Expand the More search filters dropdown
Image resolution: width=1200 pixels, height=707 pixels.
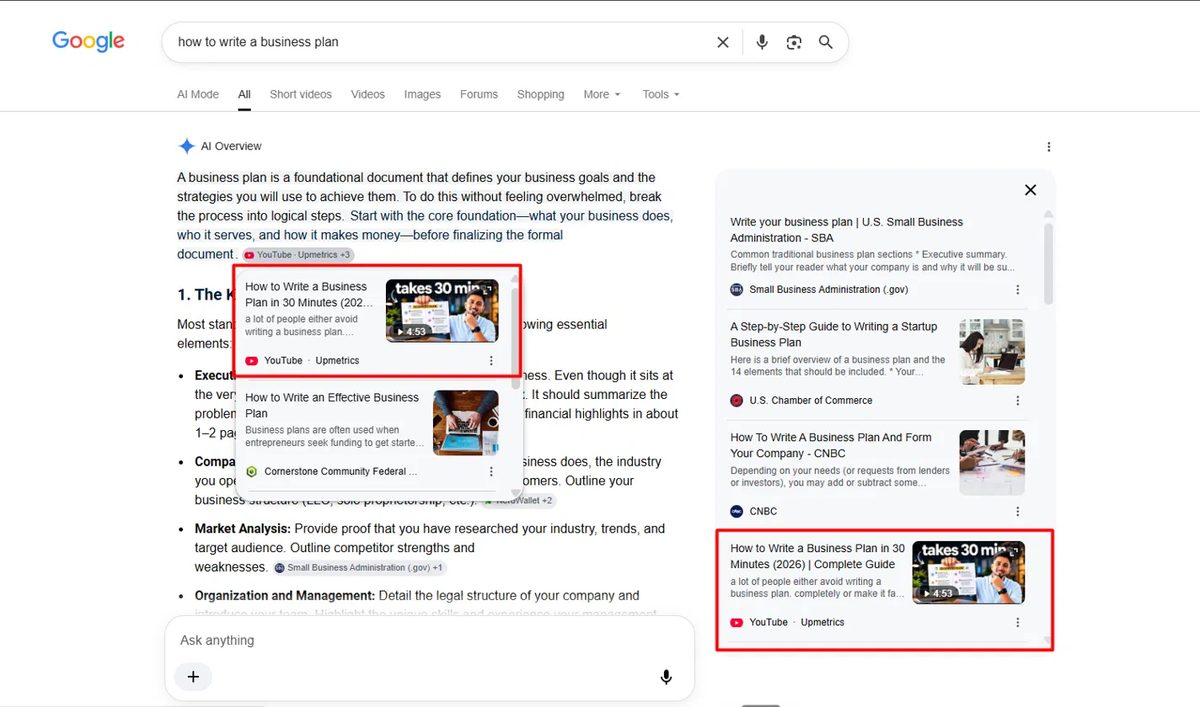(602, 94)
